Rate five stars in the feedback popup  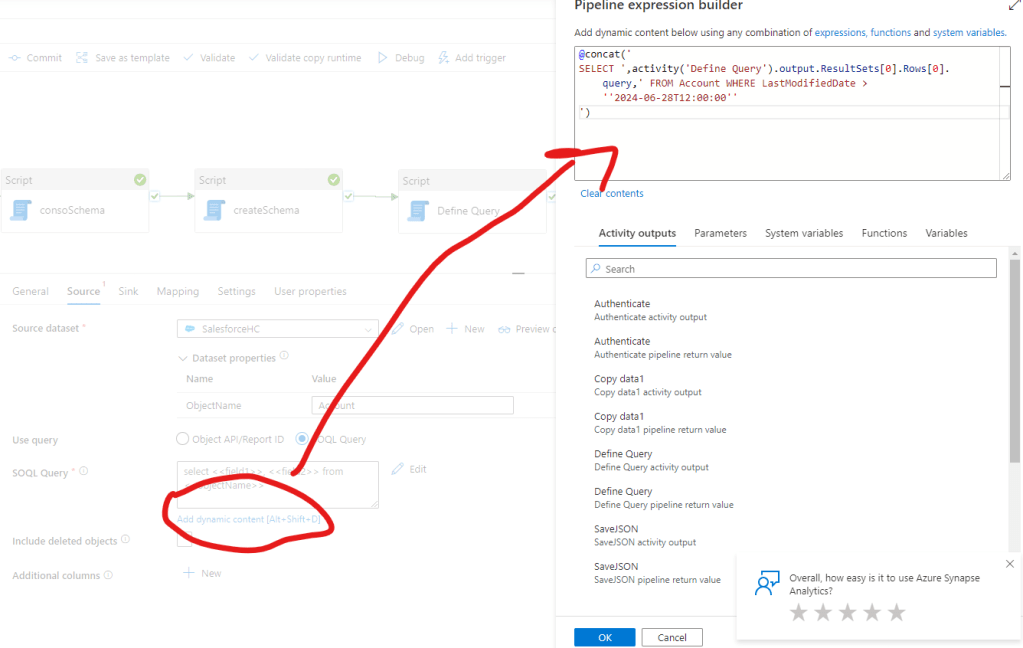896,612
